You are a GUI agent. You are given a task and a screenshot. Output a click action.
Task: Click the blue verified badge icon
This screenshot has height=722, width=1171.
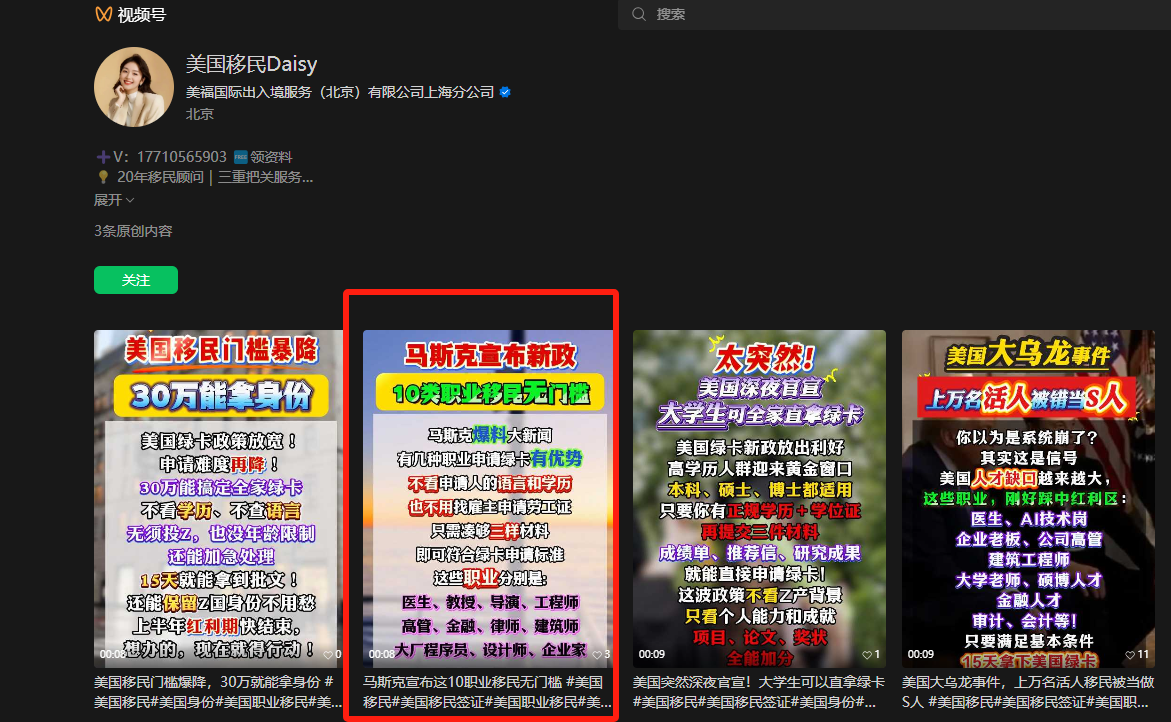(506, 92)
